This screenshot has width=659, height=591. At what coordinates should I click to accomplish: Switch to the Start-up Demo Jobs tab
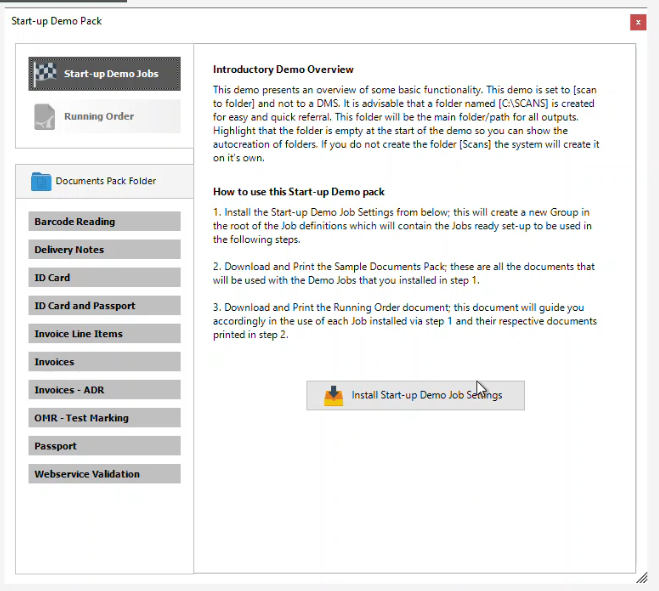click(104, 74)
